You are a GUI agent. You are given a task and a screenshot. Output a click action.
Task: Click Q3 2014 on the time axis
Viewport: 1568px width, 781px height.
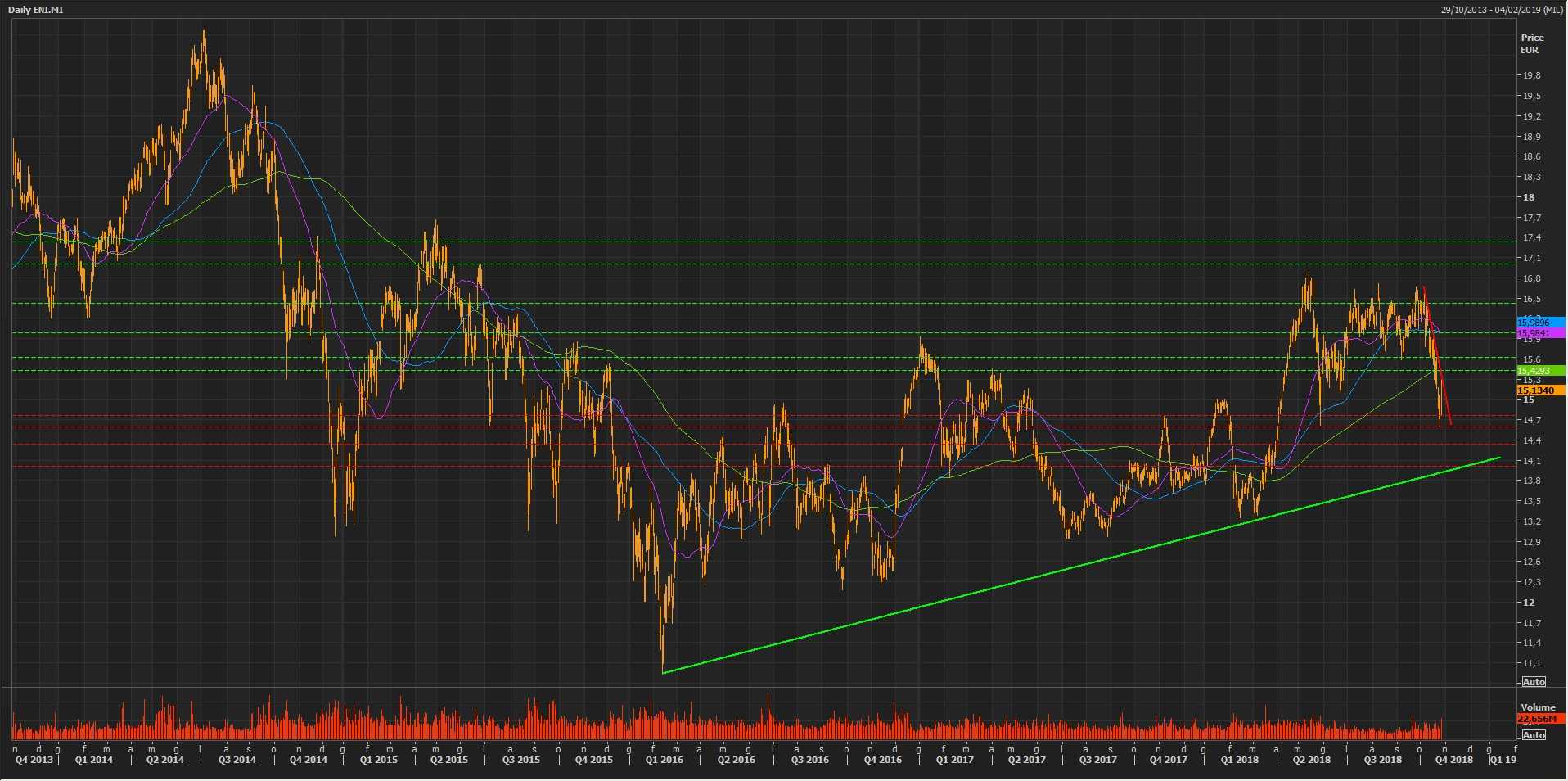point(237,760)
